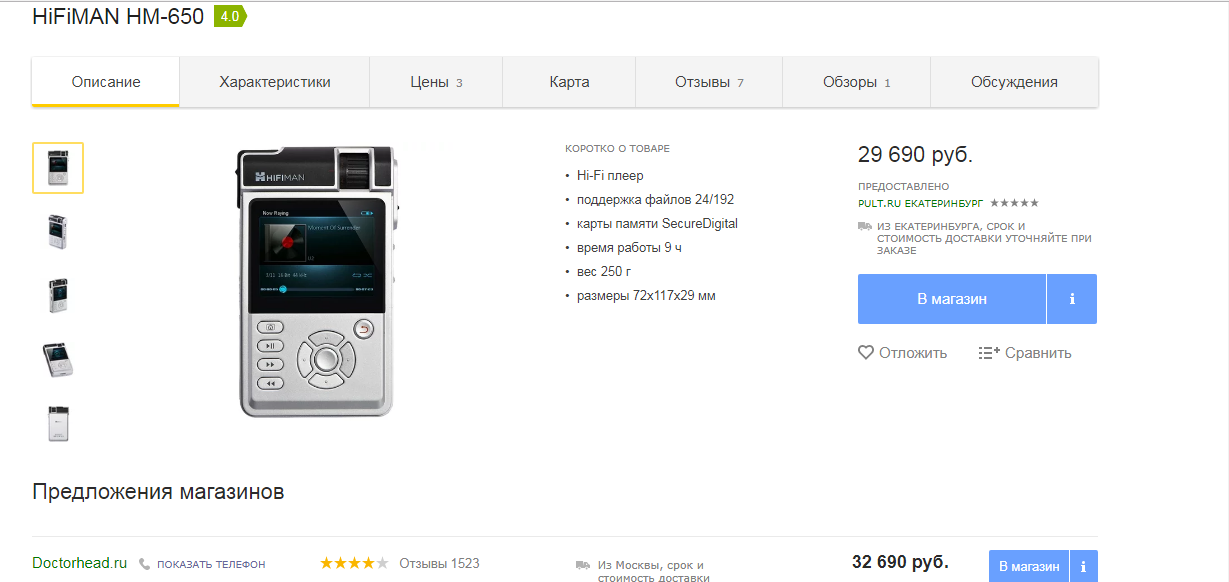1229x582 pixels.
Task: Open the Обзоры tab
Action: [856, 82]
